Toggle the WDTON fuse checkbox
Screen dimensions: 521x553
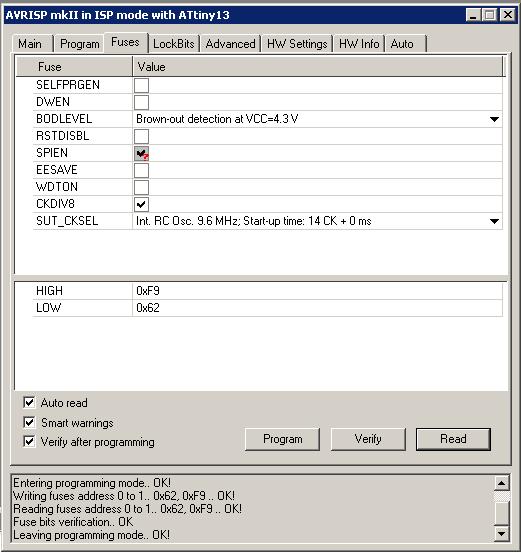tap(141, 187)
